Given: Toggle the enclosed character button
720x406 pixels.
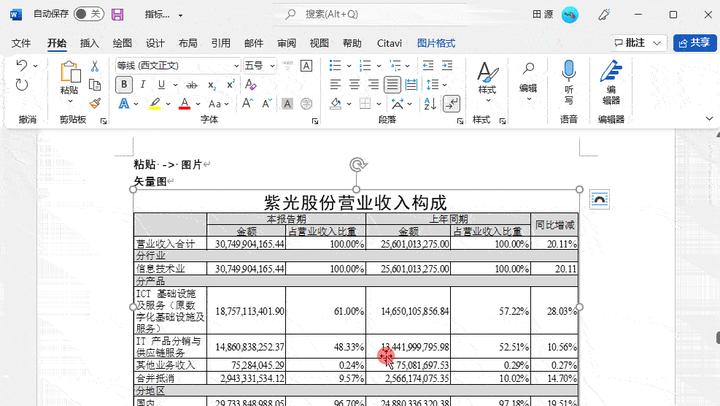Looking at the screenshot, I should click(306, 104).
